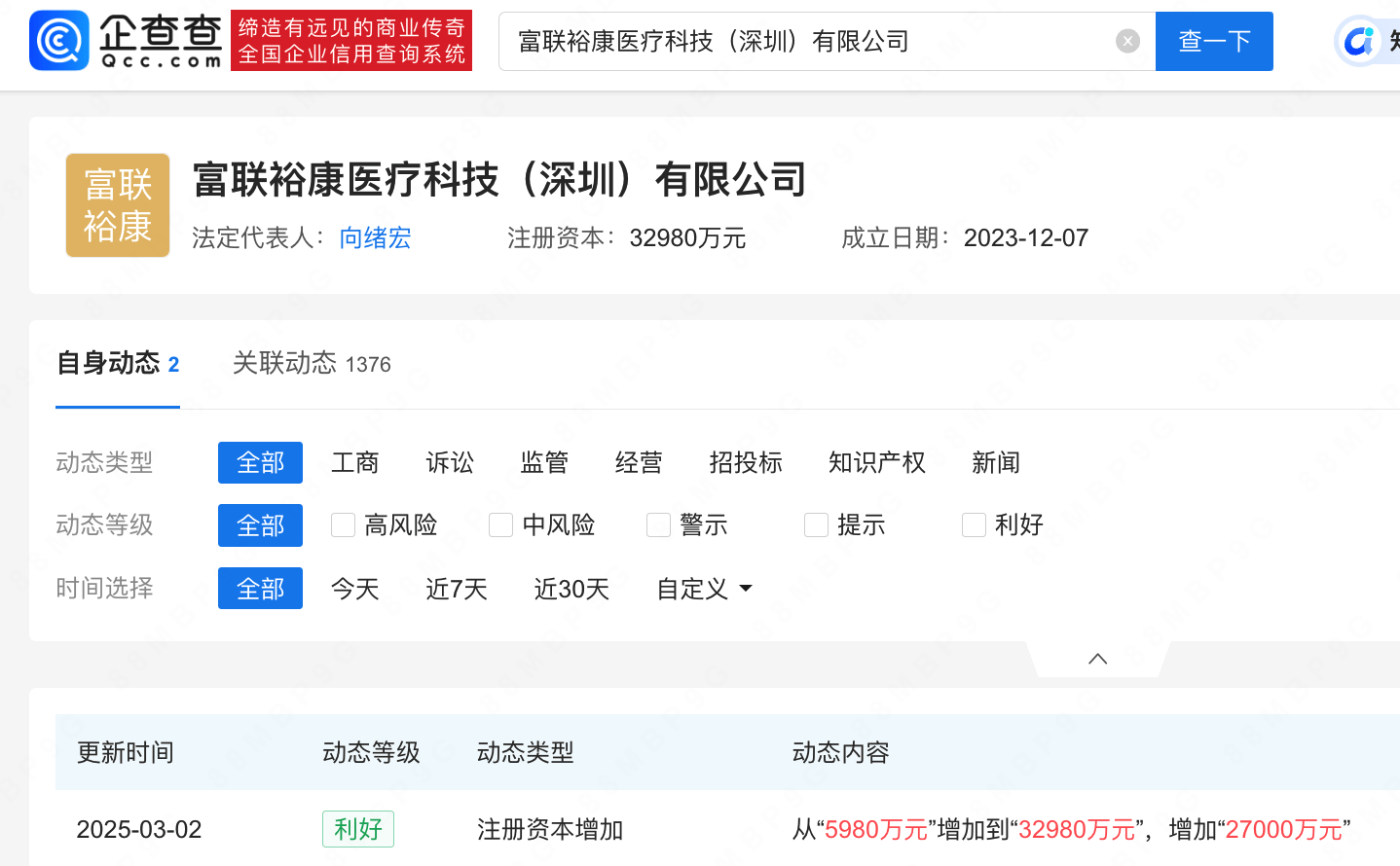Filter dynamic type by 工商

tap(354, 462)
